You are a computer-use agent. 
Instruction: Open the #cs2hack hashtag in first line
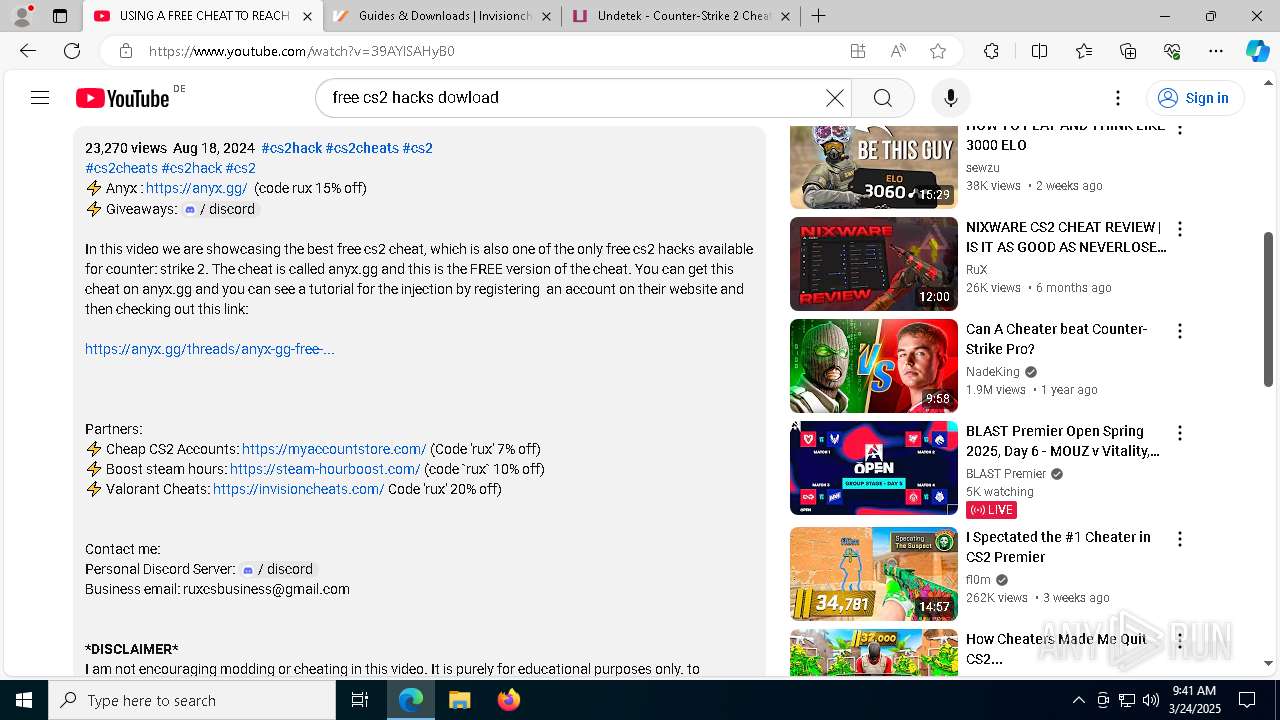(291, 148)
